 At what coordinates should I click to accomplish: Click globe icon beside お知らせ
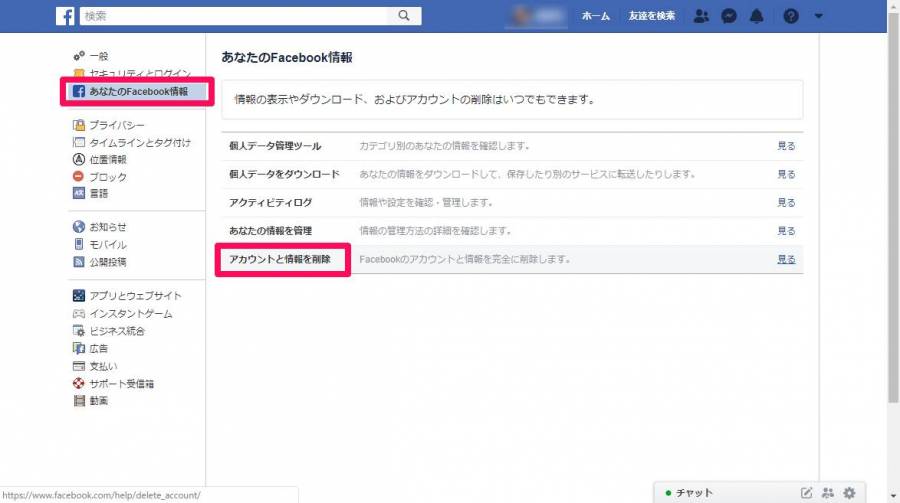click(x=79, y=227)
